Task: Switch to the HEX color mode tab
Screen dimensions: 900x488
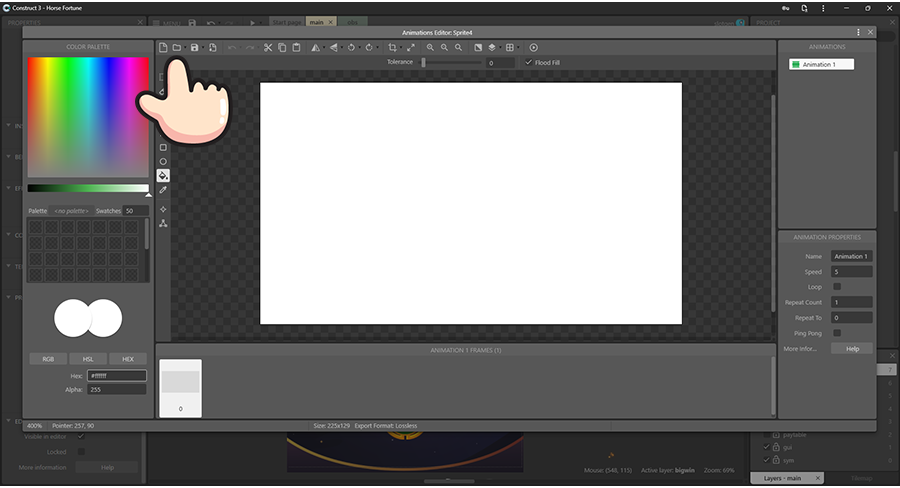Action: coord(128,358)
